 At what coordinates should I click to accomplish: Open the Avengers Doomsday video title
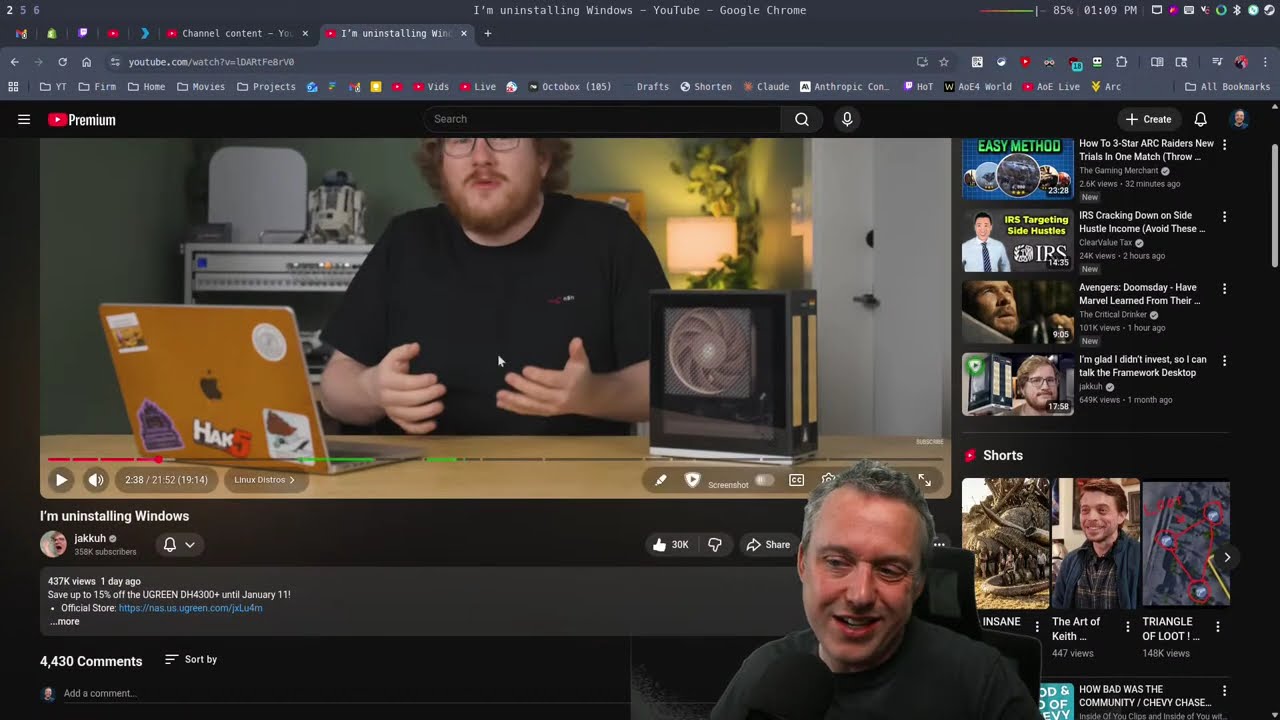point(1140,294)
